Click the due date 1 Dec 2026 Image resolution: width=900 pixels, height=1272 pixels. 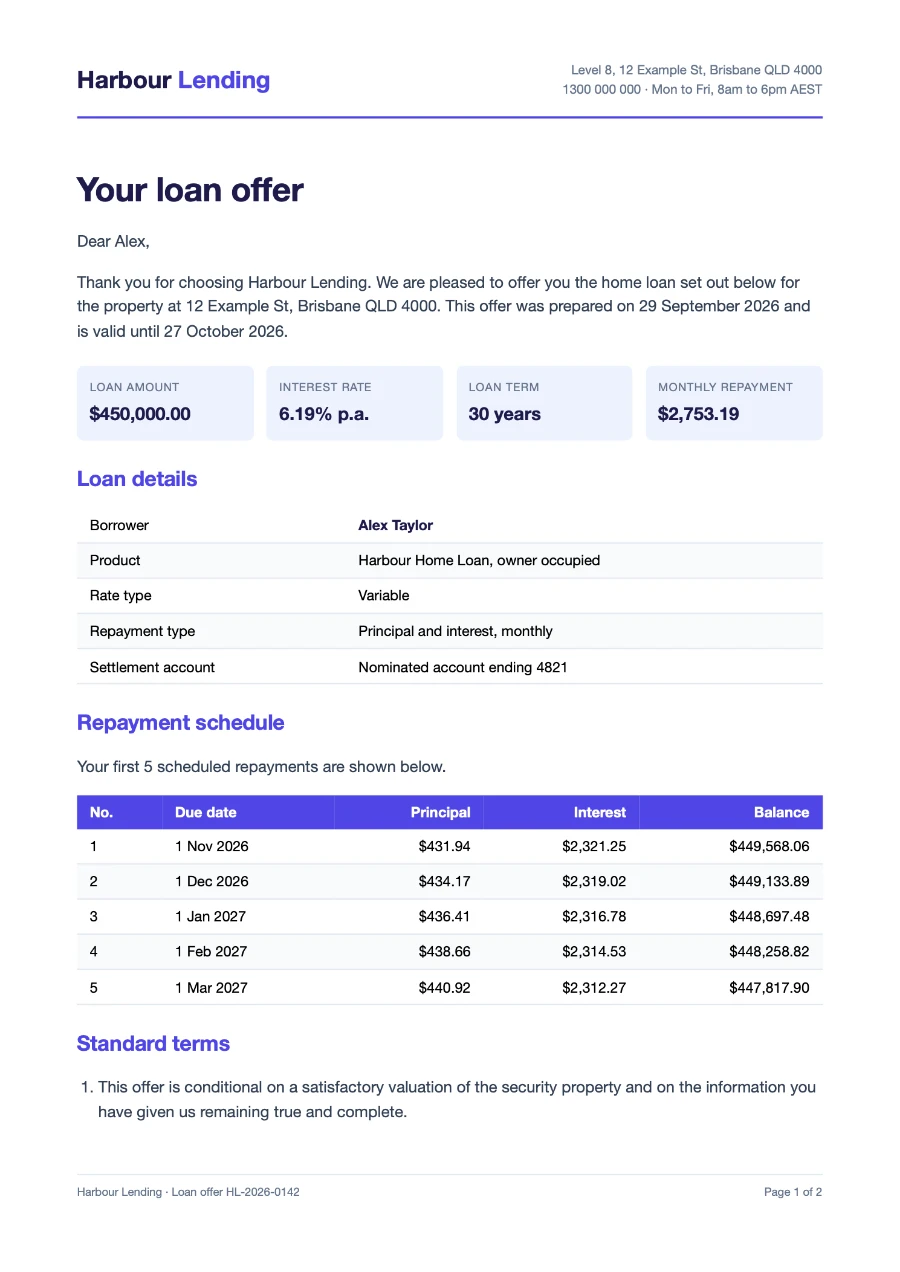pyautogui.click(x=212, y=881)
